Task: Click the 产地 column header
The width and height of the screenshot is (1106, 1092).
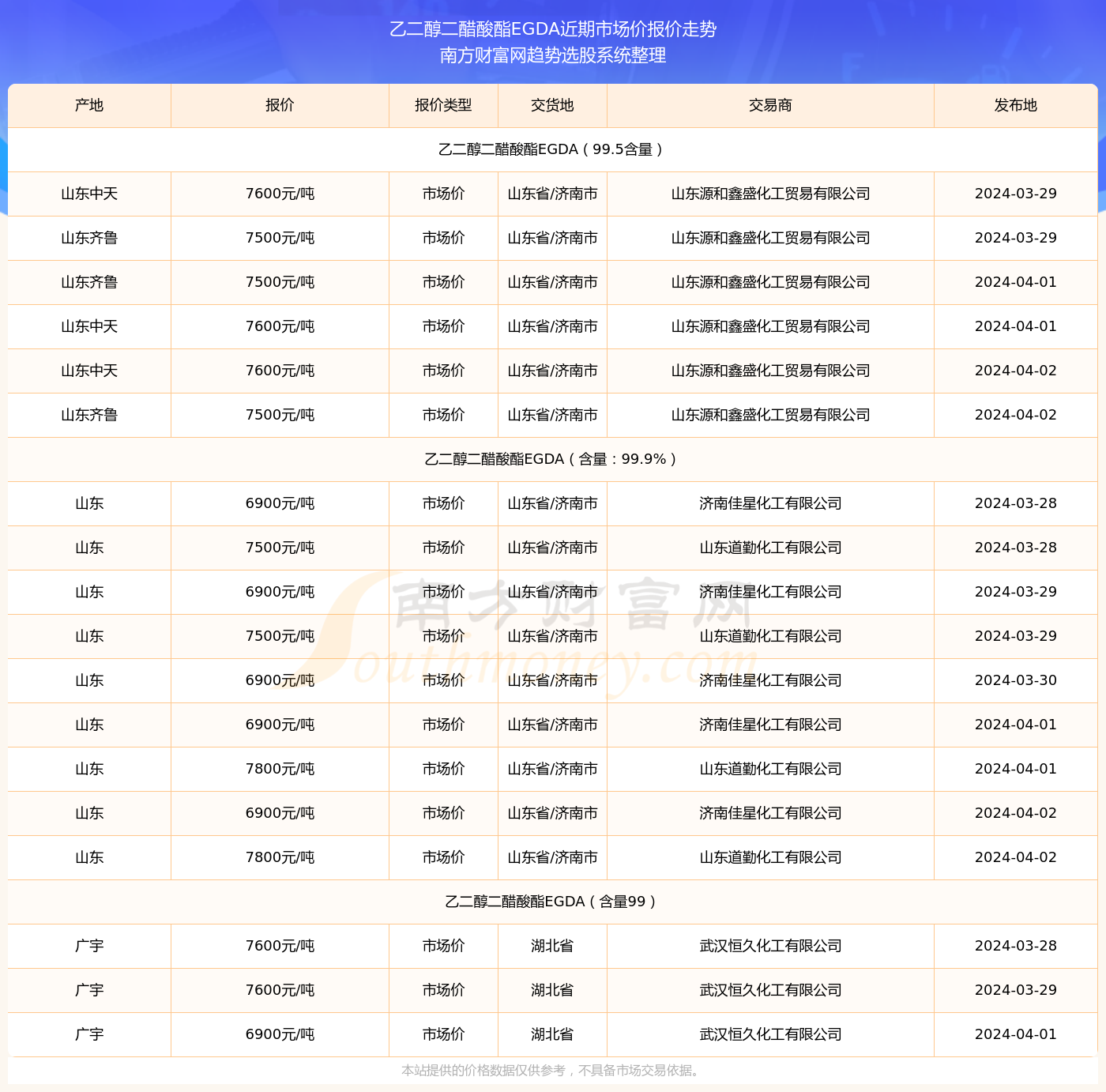Action: [89, 105]
